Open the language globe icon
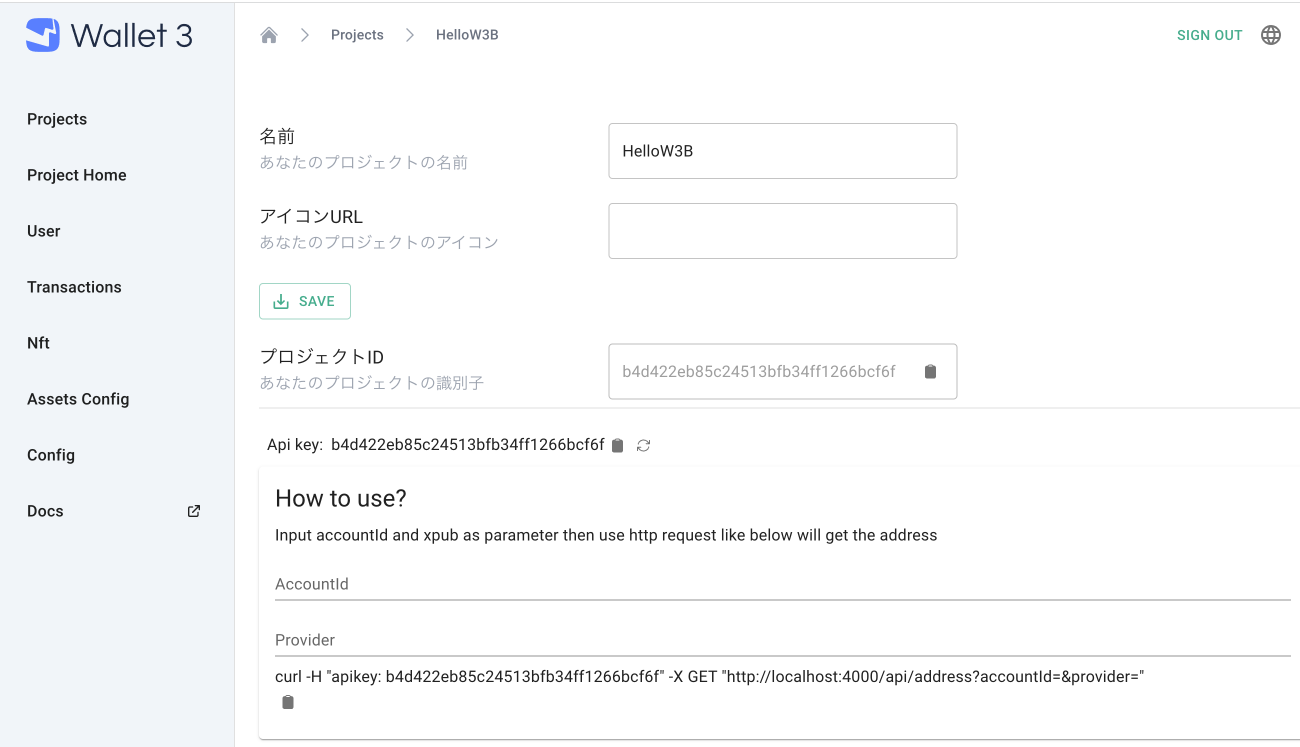This screenshot has width=1300, height=747. click(1270, 35)
